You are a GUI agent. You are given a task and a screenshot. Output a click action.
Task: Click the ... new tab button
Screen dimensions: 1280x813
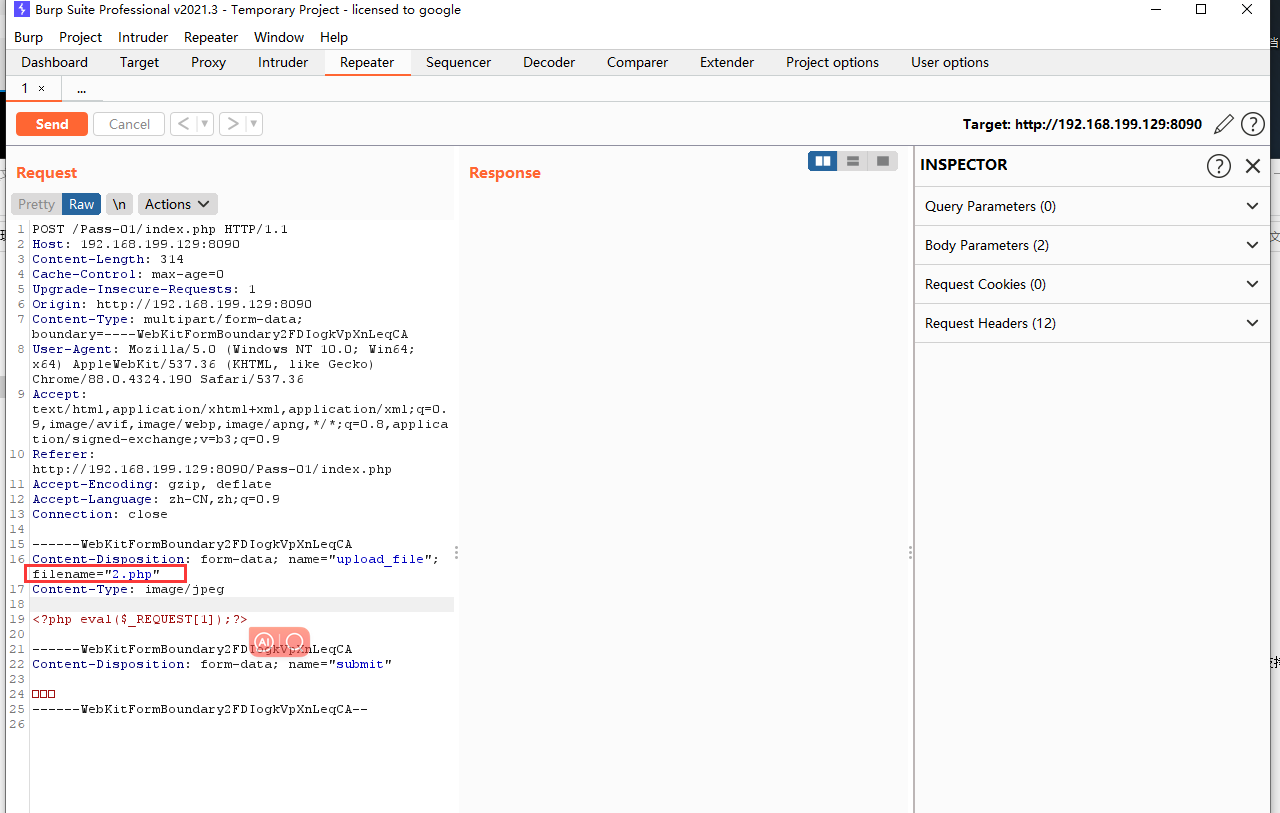click(x=81, y=89)
